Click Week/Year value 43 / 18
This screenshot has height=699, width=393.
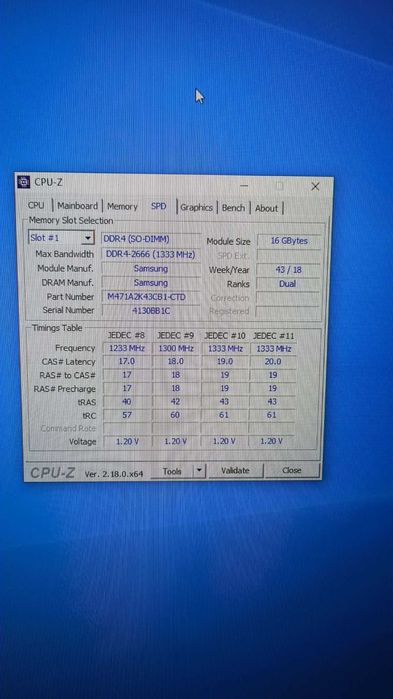[289, 270]
